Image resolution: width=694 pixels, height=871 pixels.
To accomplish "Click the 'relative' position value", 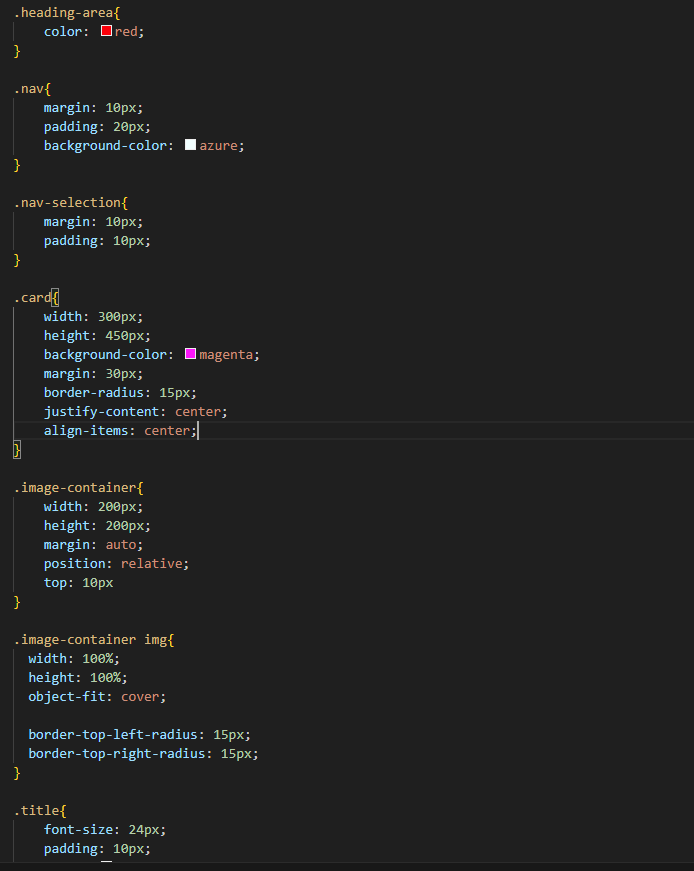I will click(x=151, y=563).
